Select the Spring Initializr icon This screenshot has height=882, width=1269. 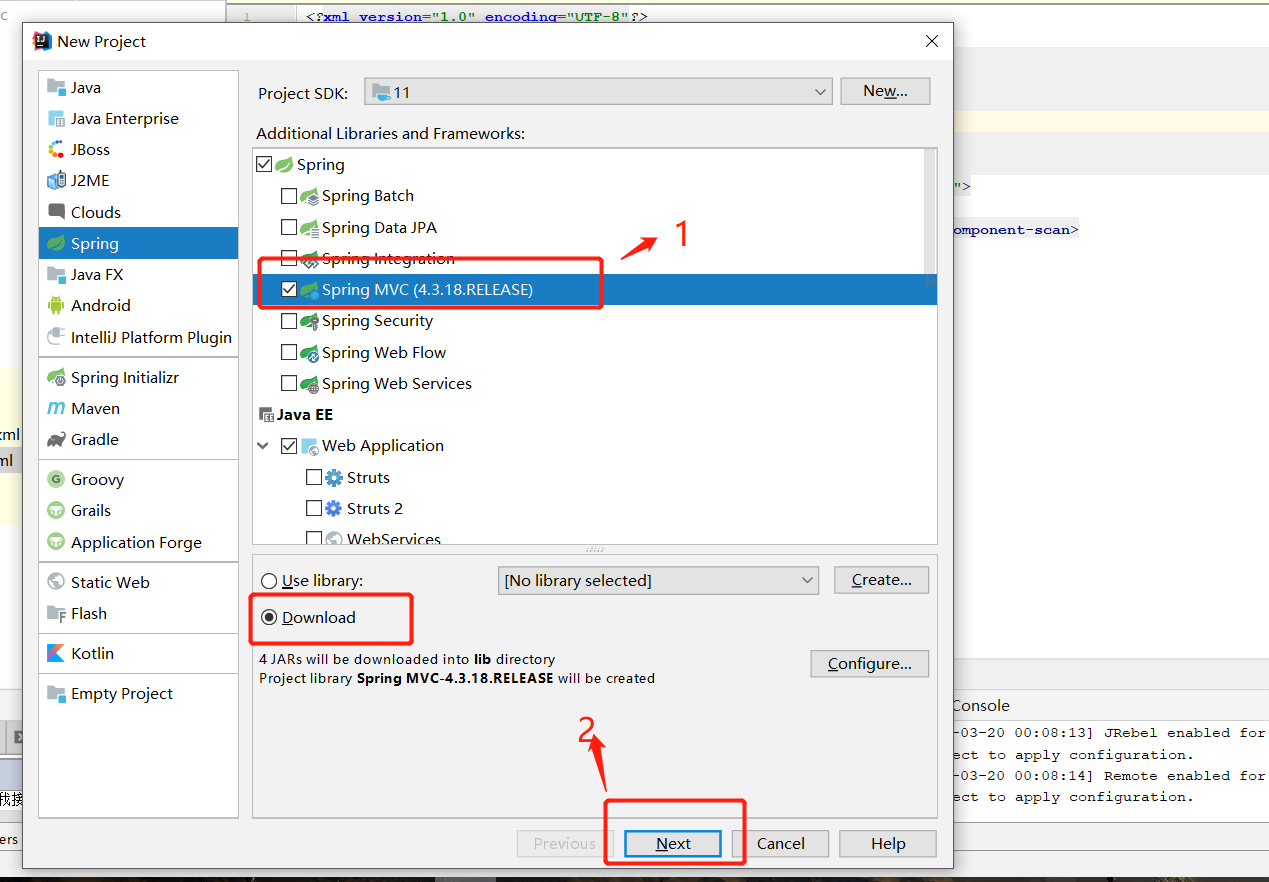tap(58, 377)
